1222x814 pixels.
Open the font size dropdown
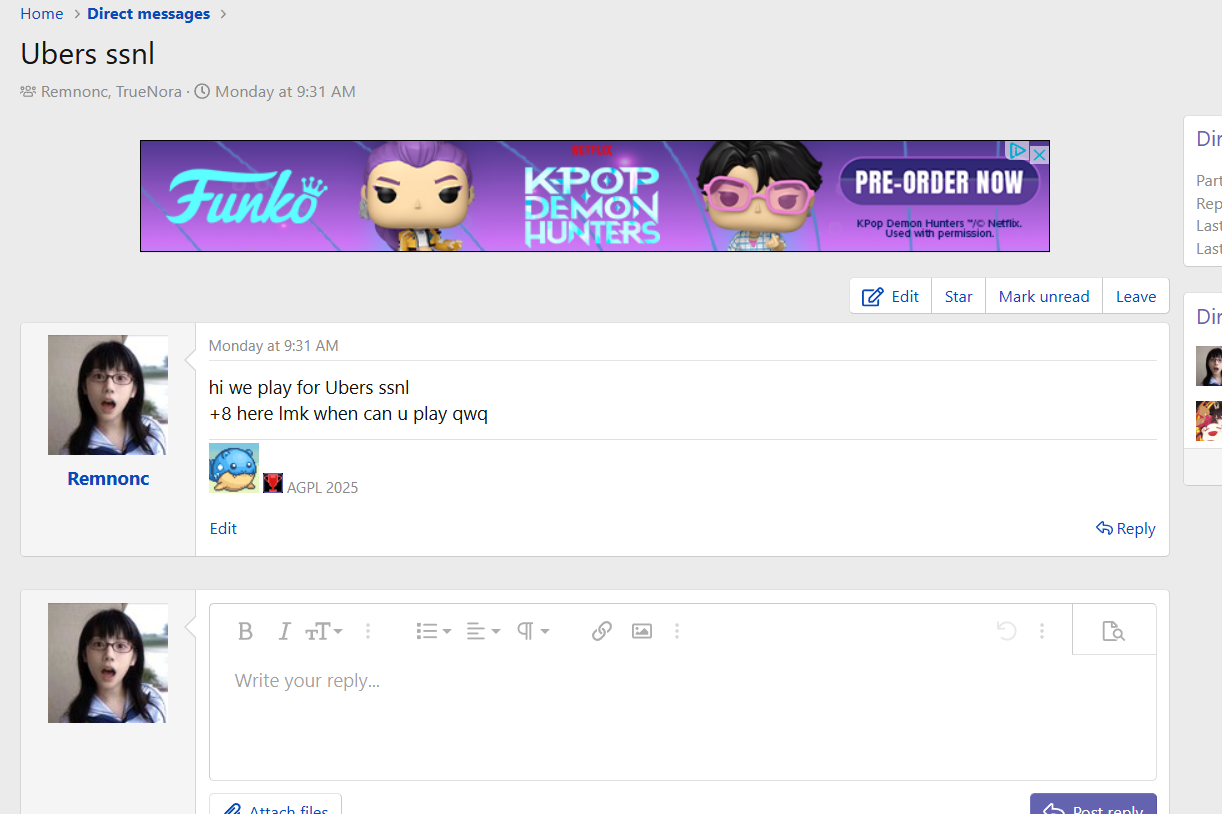(324, 631)
